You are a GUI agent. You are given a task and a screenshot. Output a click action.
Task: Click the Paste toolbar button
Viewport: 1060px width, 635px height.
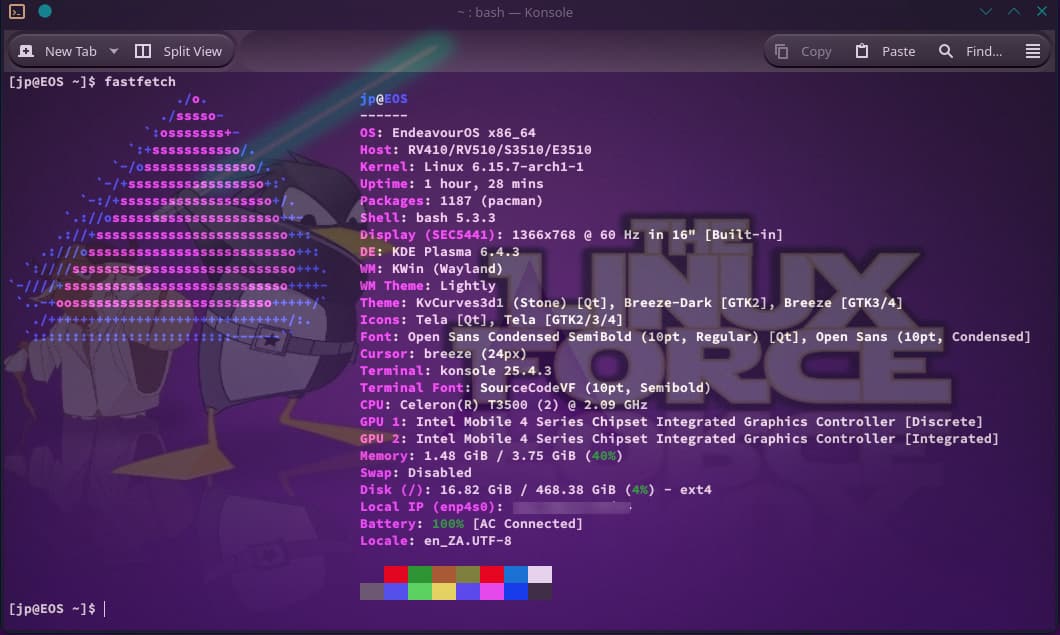pos(885,51)
